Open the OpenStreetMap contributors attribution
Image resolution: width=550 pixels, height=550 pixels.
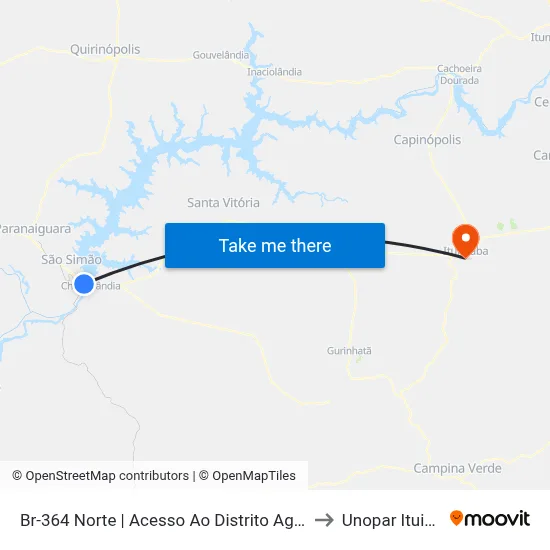pos(101,476)
